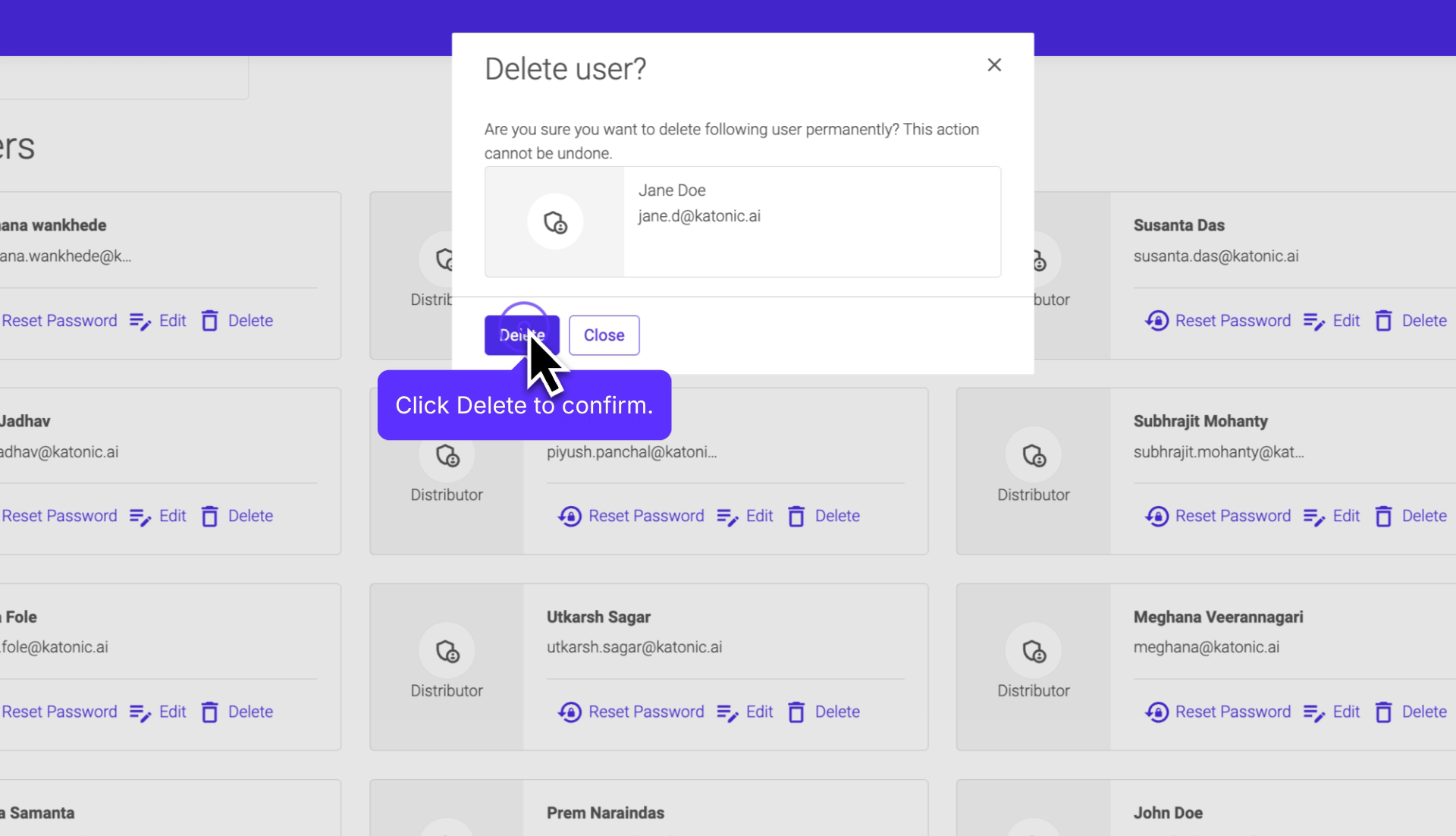Screen dimensions: 1456x836
Task: Click the Edit pencil icon for Subhrajit Mohanty
Action: (1313, 516)
